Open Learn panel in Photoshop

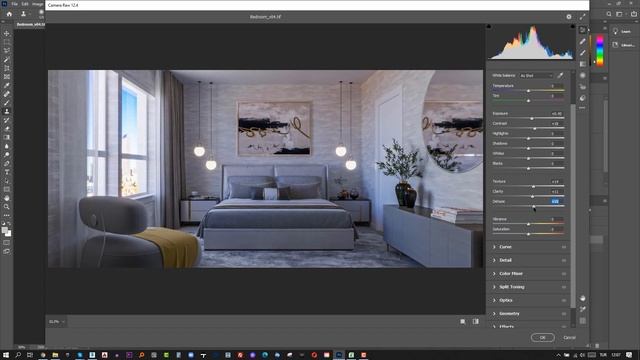point(621,31)
